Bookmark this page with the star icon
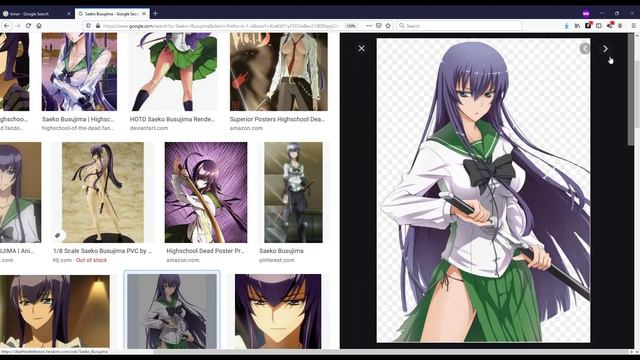 tap(388, 26)
